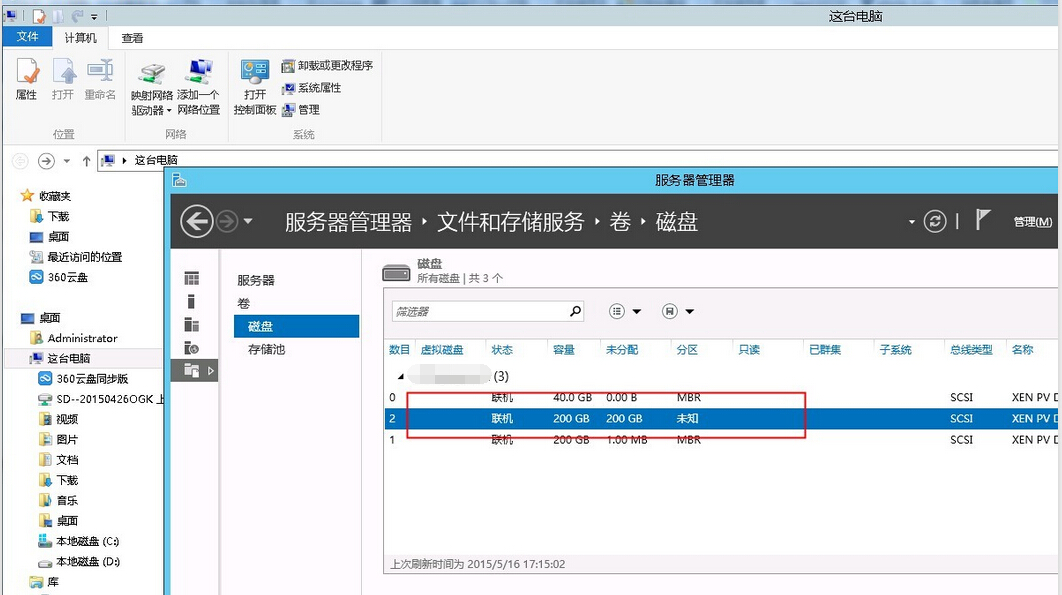Open the notifications flag icon
Viewport: 1062px width, 595px height.
(x=983, y=221)
